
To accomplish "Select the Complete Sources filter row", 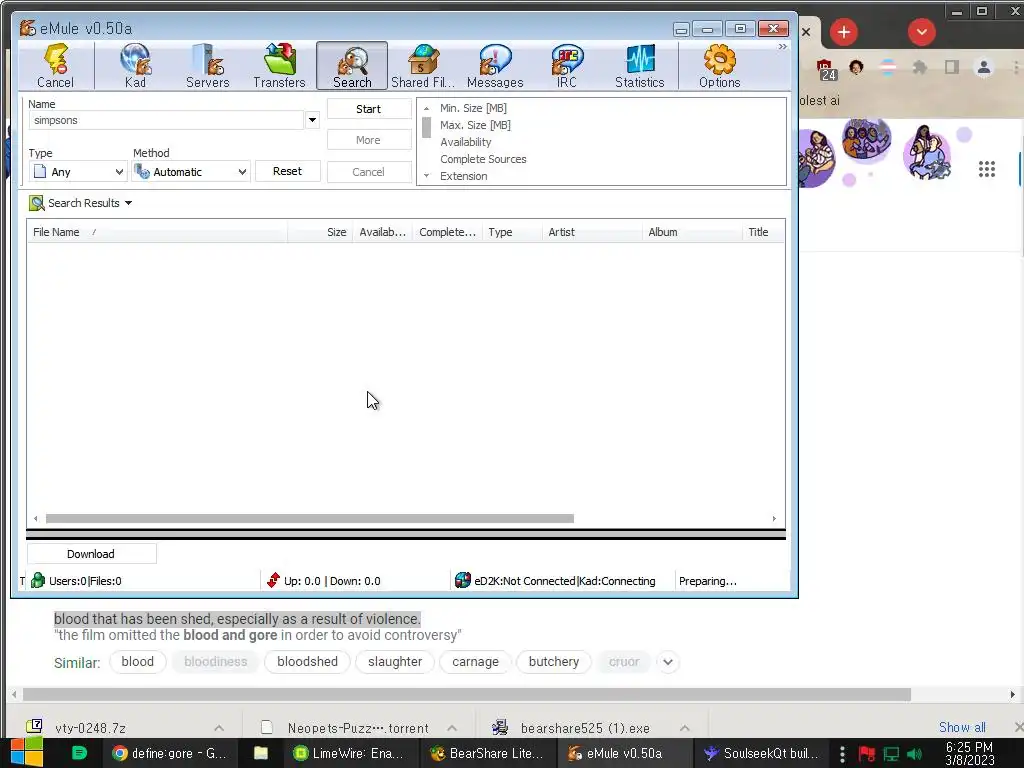I will 483,159.
